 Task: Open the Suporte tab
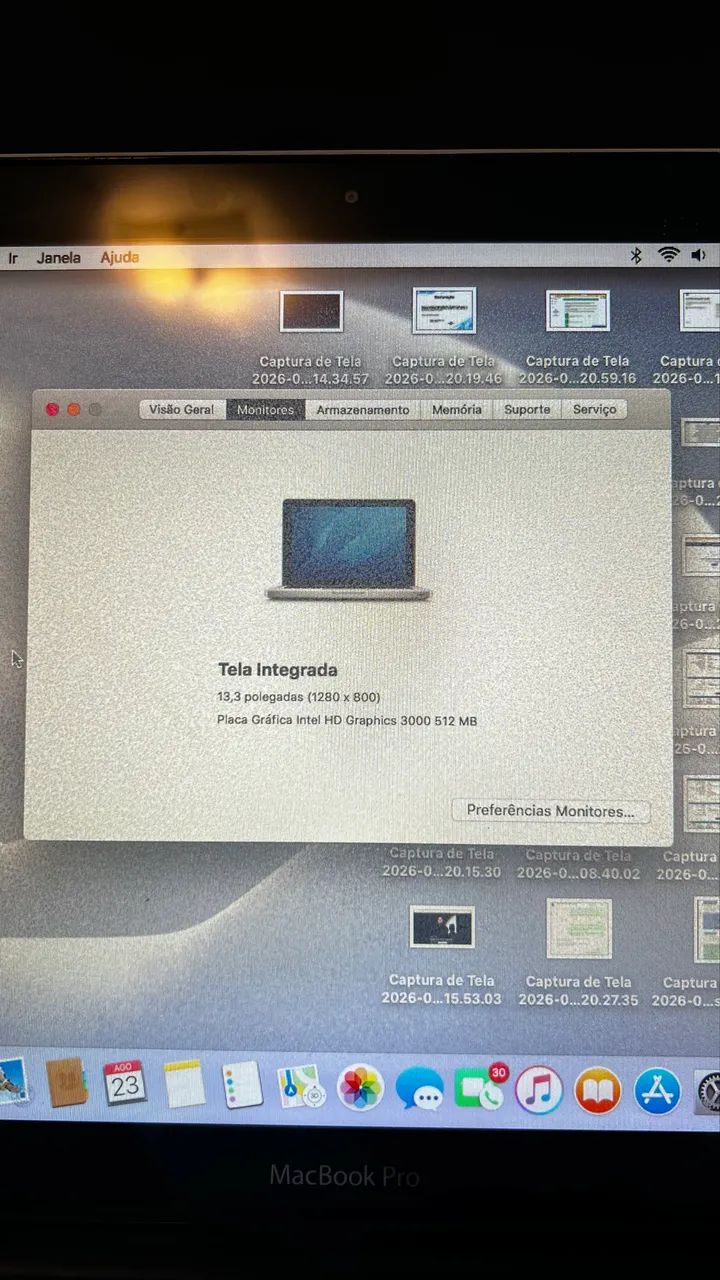527,409
